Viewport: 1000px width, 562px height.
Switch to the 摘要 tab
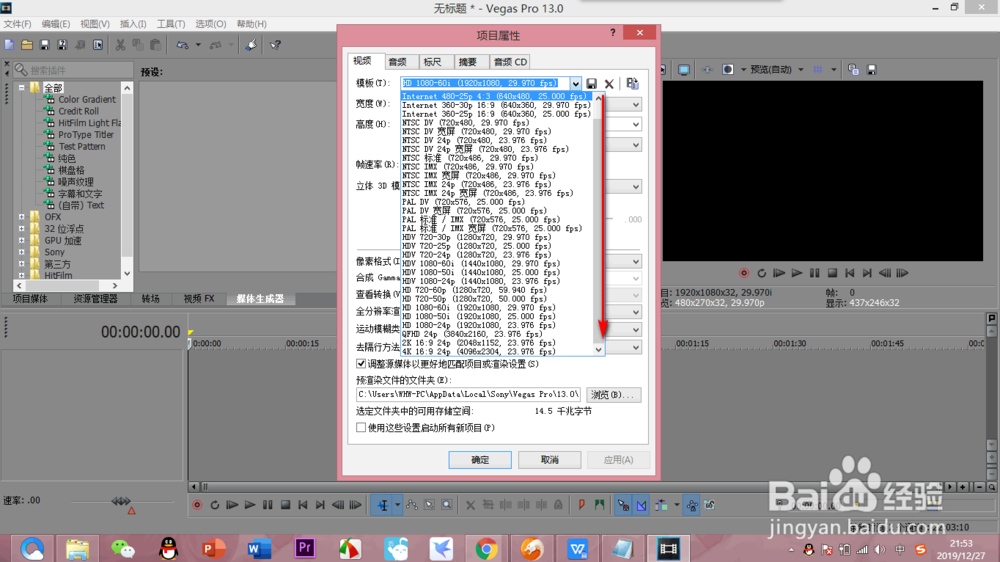coord(467,62)
